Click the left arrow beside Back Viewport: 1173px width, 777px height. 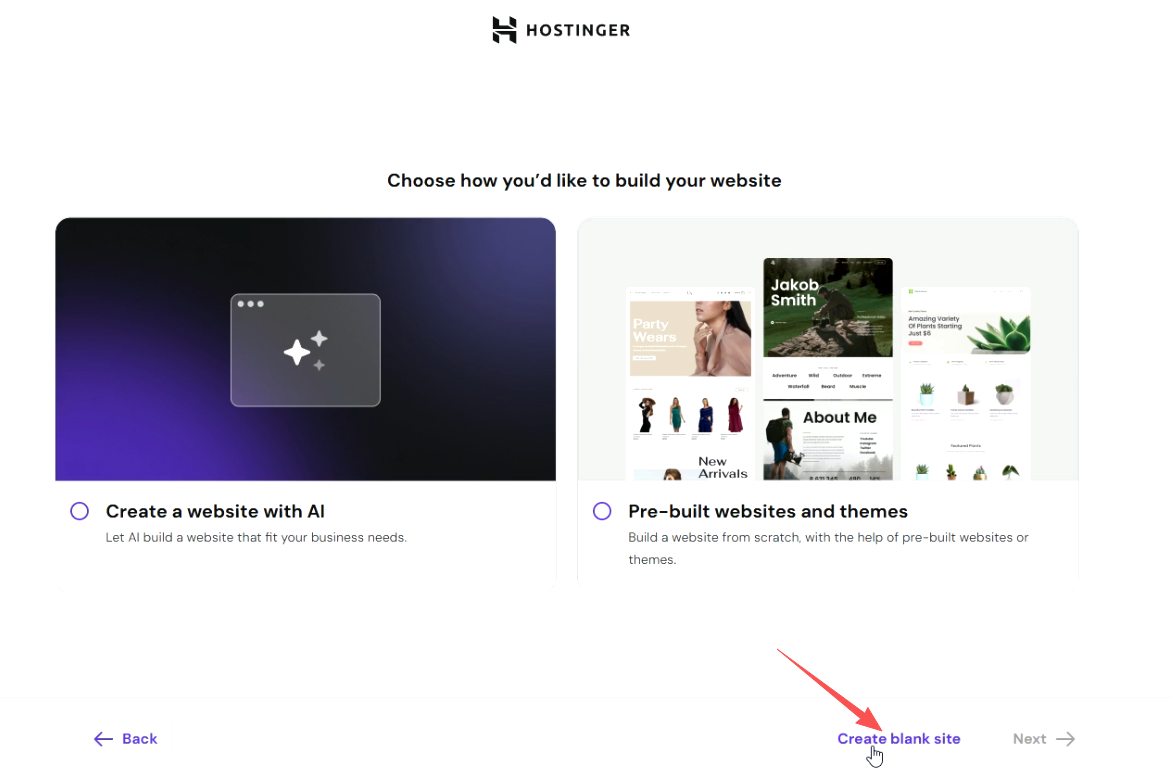103,739
